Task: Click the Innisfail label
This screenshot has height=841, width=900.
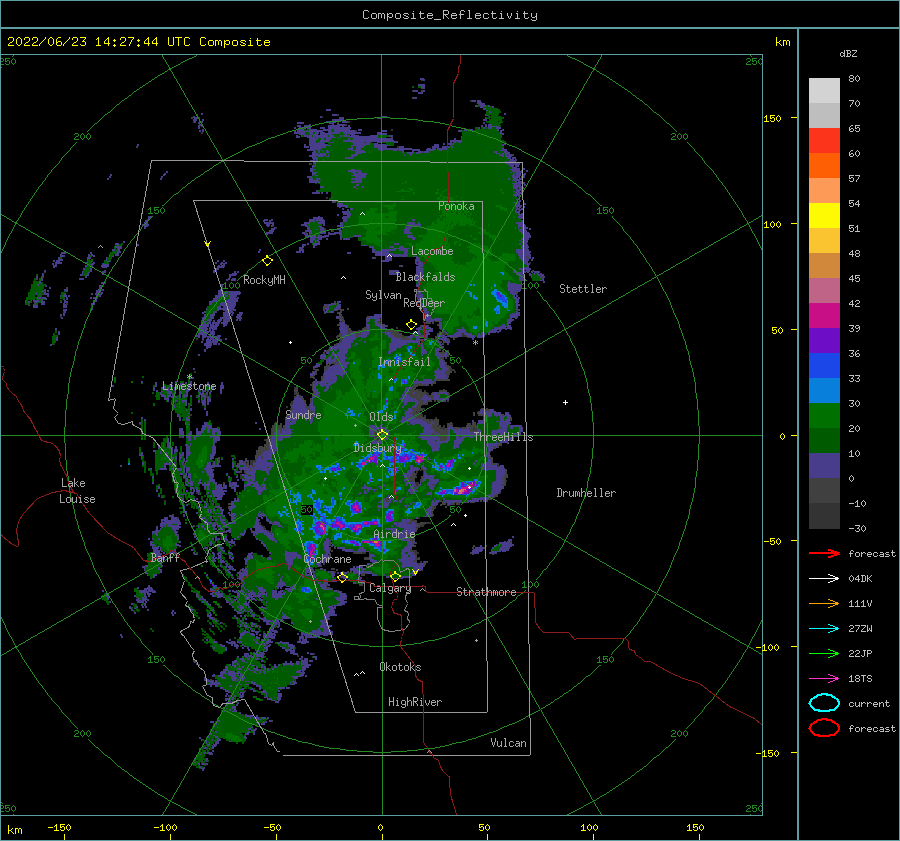Action: click(404, 362)
